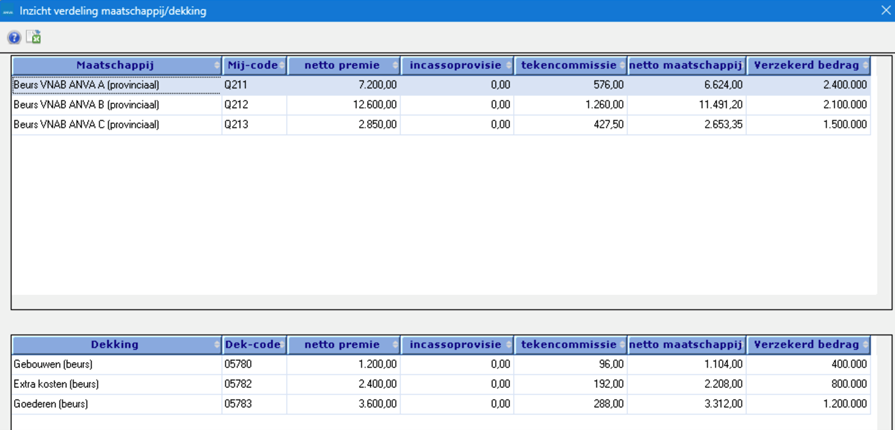
Task: Select row Beurs VNAB ANVA B (provinciaal)
Action: (442, 105)
